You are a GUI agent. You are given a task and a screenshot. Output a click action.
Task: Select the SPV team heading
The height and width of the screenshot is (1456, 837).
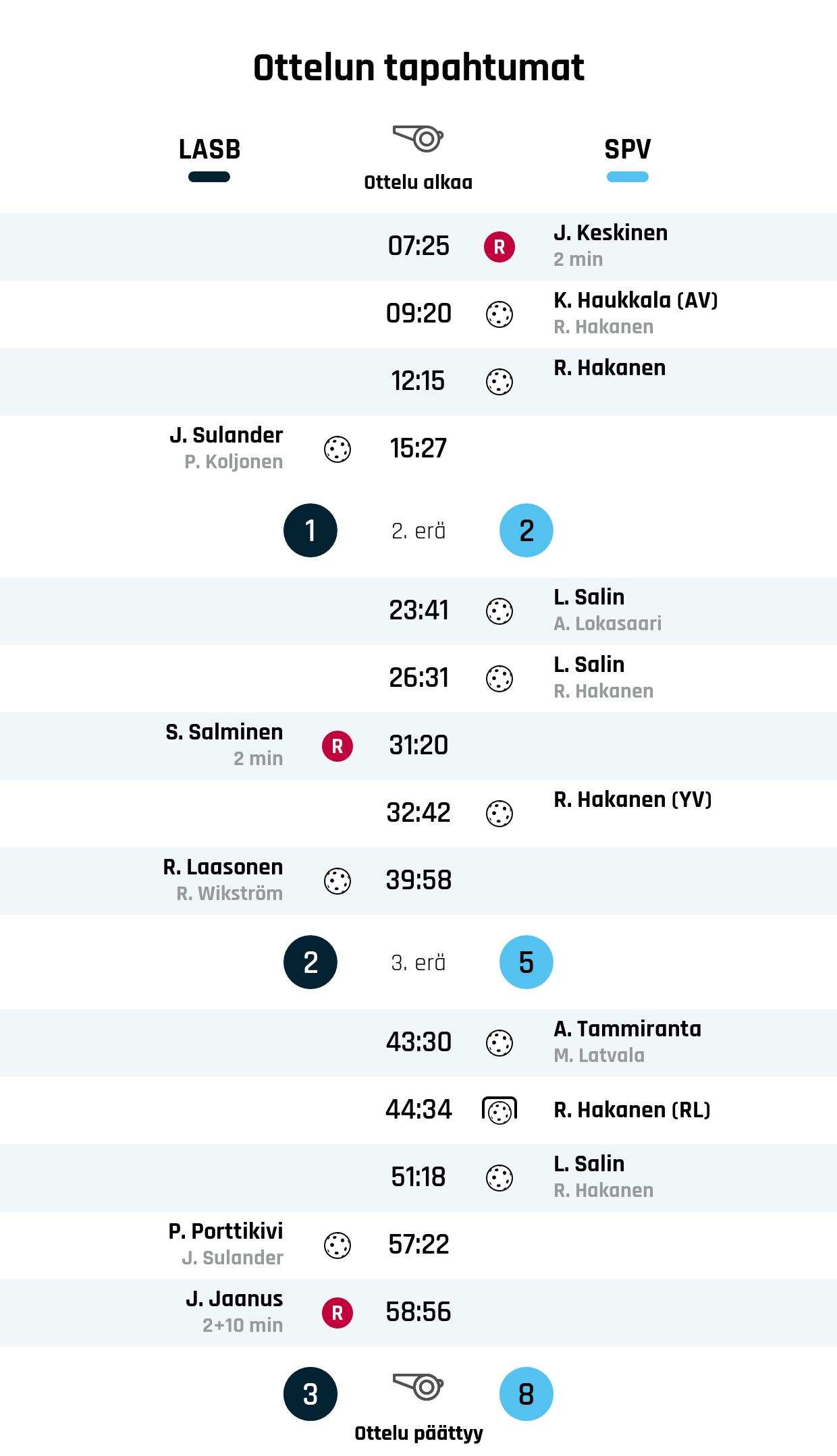(627, 149)
